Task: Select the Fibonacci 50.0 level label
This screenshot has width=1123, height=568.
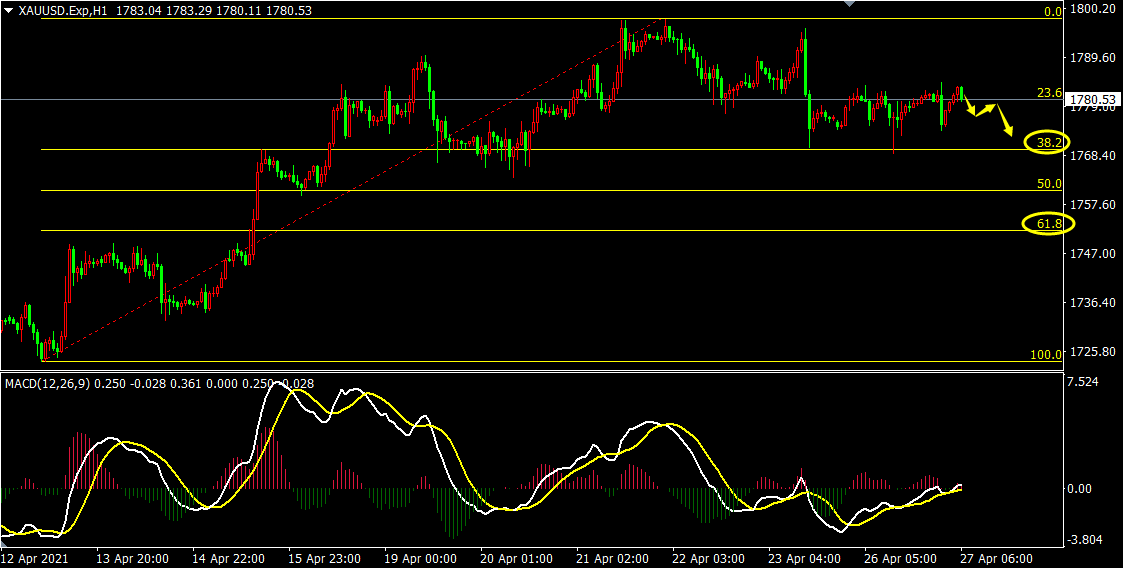Action: 1048,184
